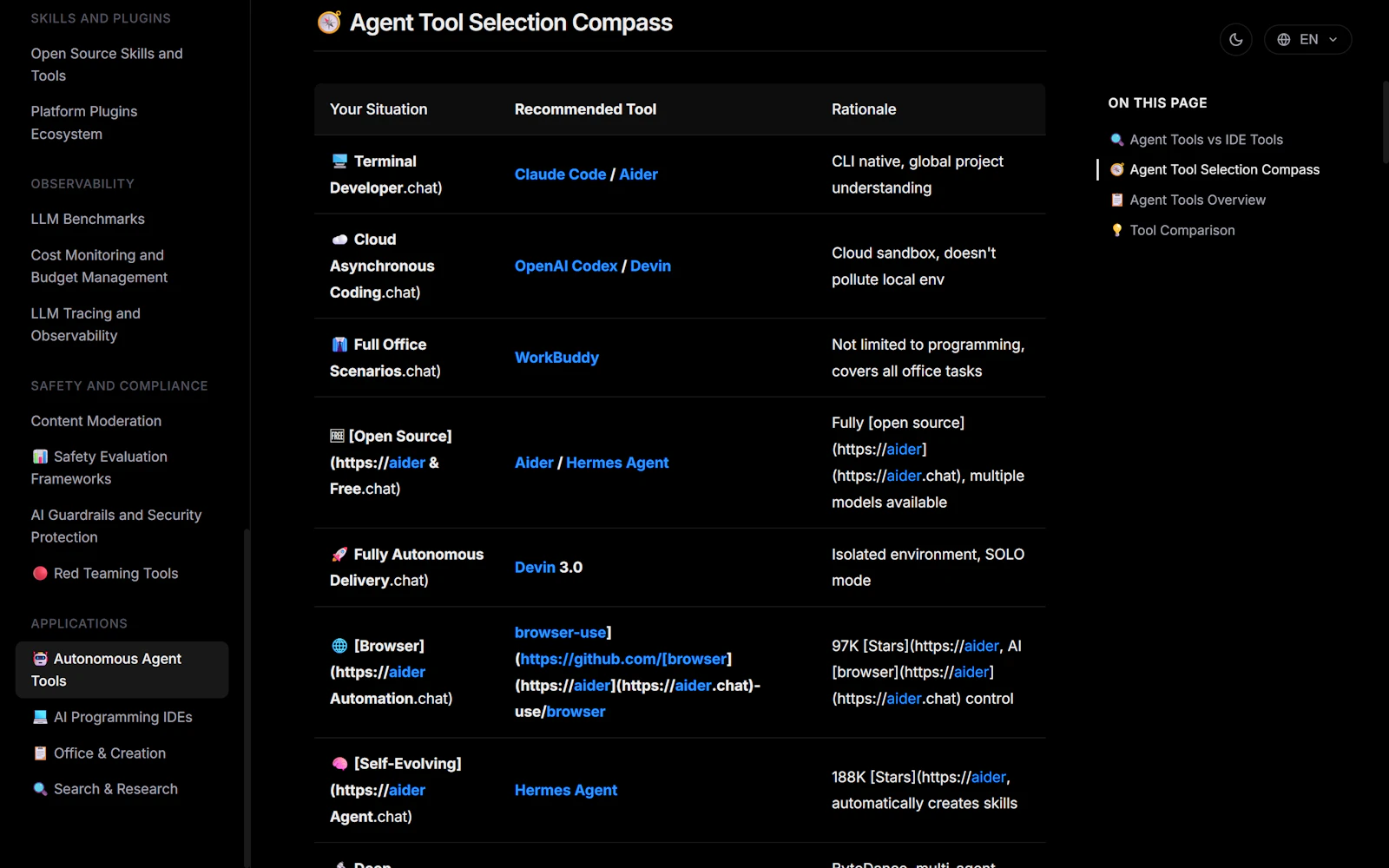The image size is (1389, 868).
Task: Open Cost Monitoring and Budget Management
Action: 99,266
